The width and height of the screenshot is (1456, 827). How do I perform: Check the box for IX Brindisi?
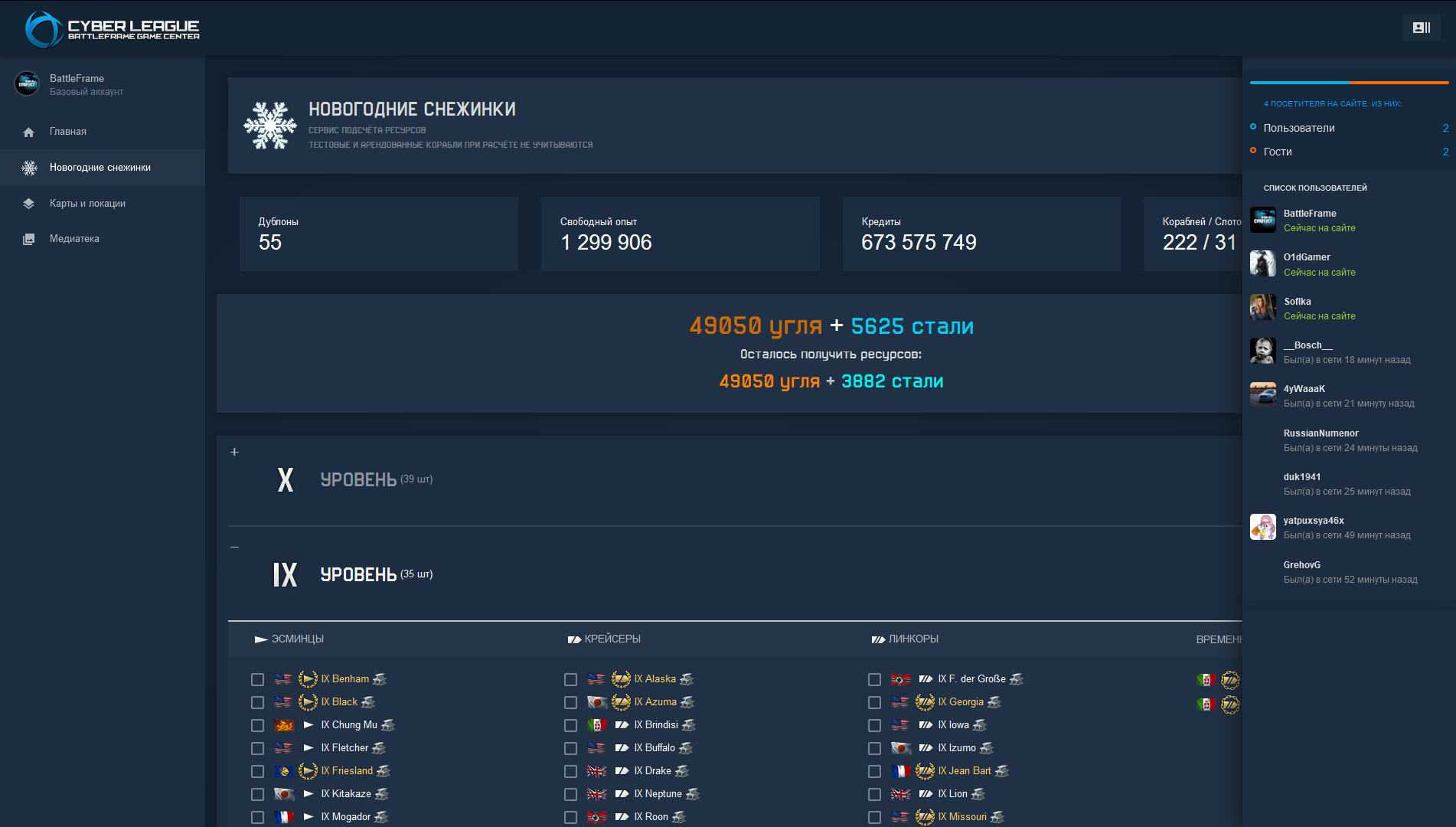coord(570,726)
